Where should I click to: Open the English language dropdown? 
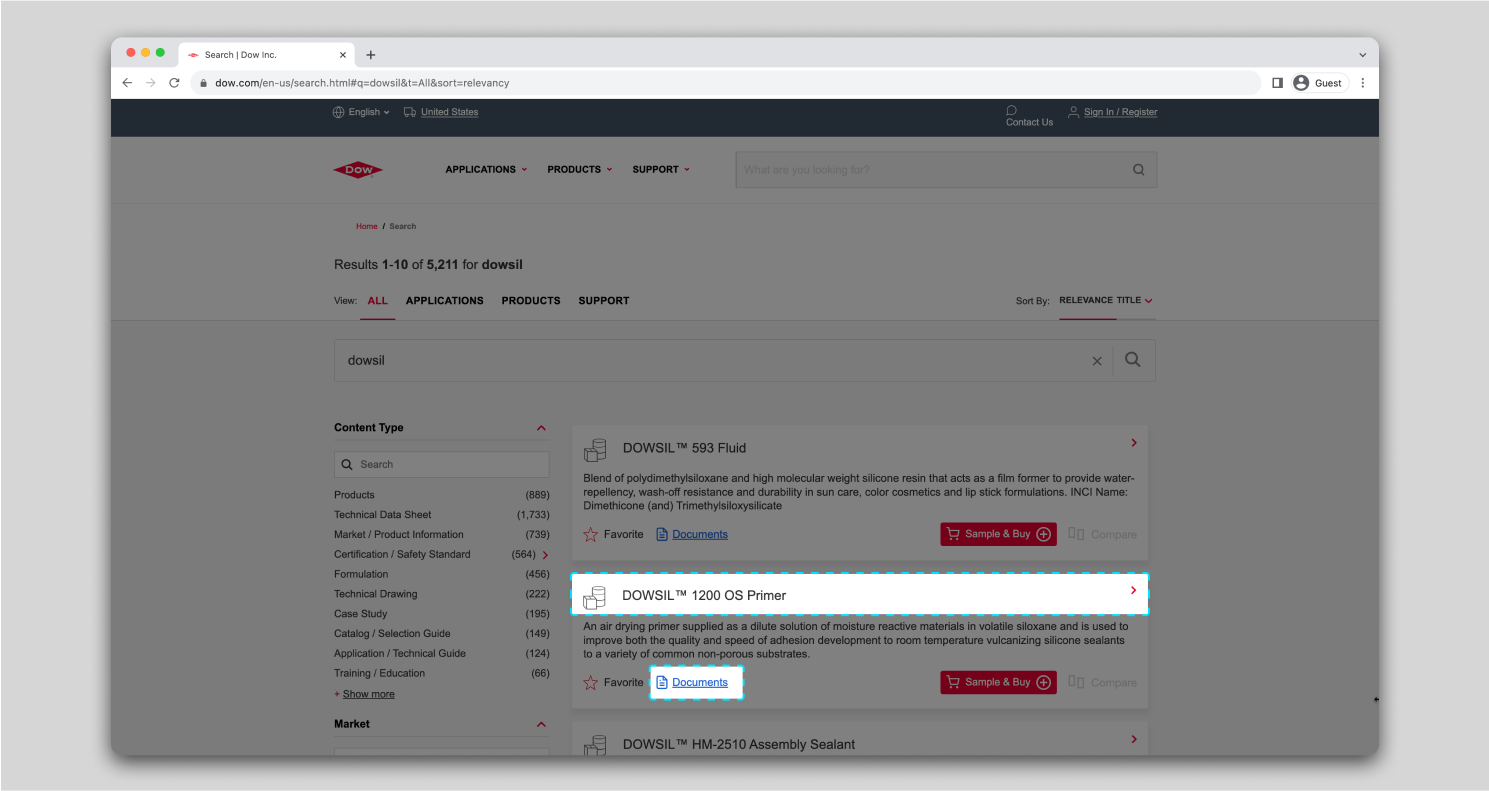click(361, 112)
